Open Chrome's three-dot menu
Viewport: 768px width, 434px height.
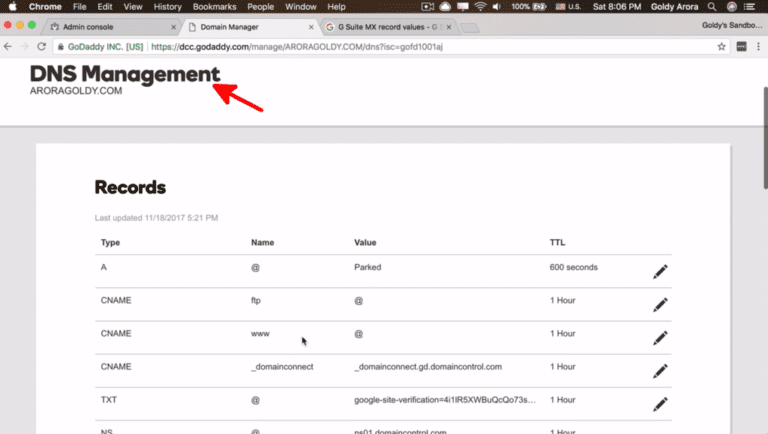pos(758,47)
